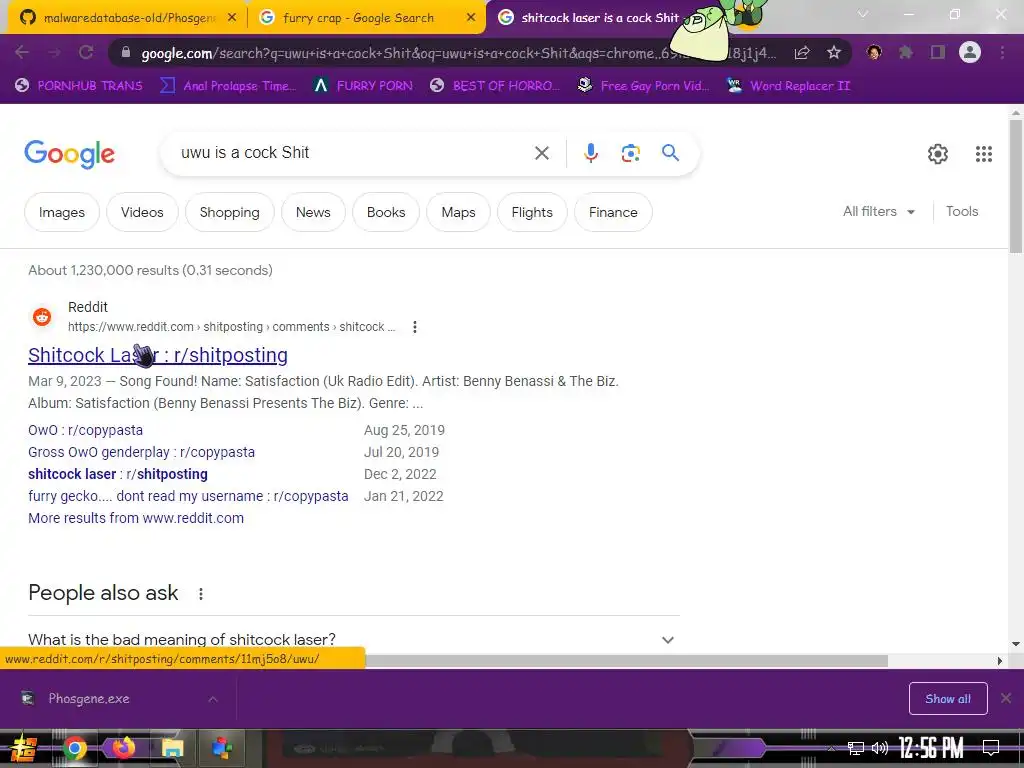This screenshot has height=768, width=1024.
Task: Expand the shitcock laser meaning question
Action: point(353,639)
